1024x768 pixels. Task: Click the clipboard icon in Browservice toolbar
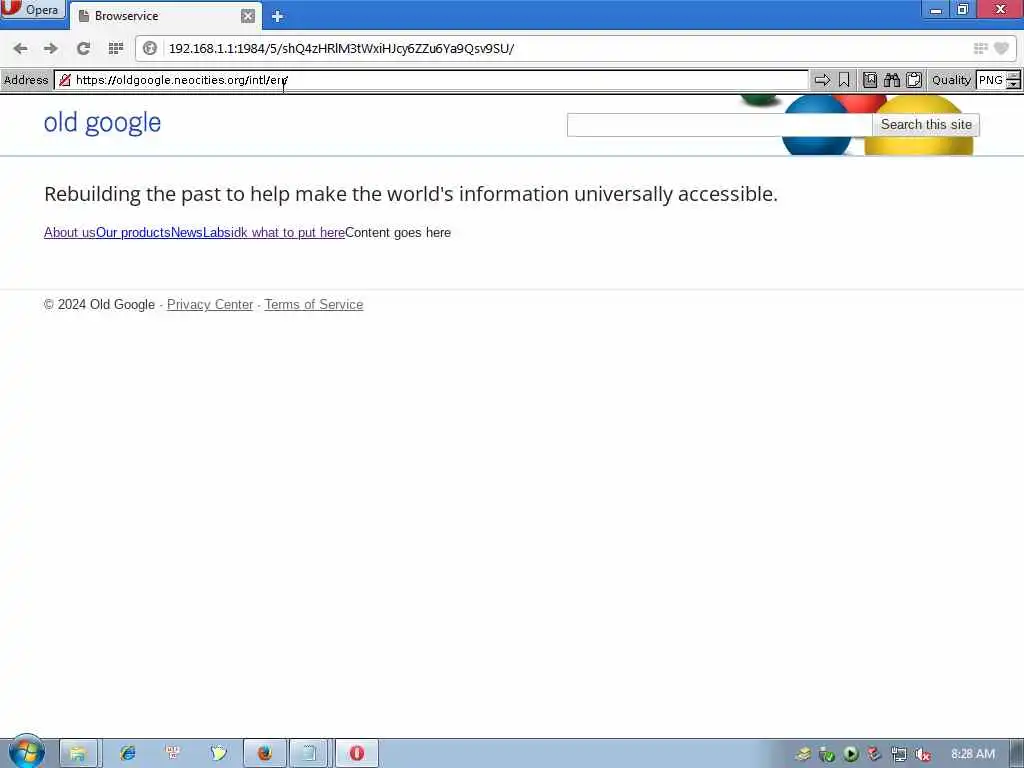coord(914,80)
